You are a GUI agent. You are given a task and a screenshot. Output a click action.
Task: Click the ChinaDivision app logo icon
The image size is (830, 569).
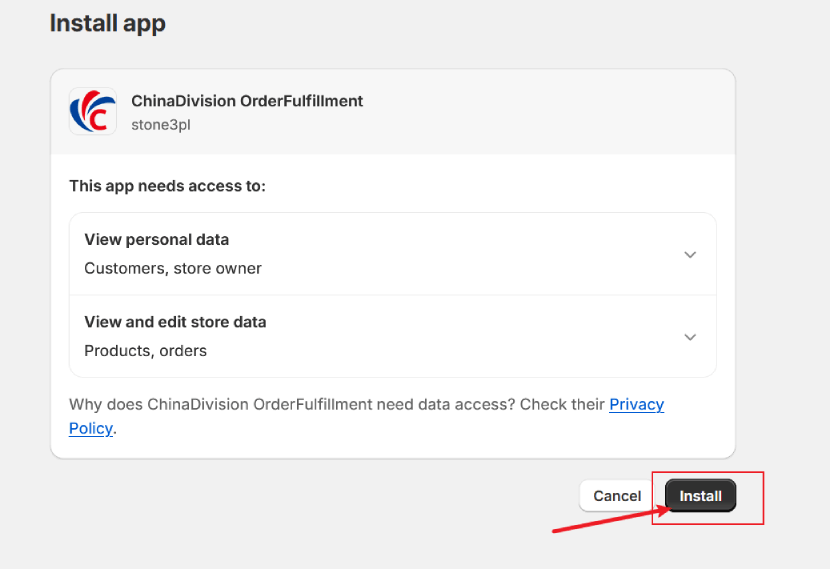(93, 112)
